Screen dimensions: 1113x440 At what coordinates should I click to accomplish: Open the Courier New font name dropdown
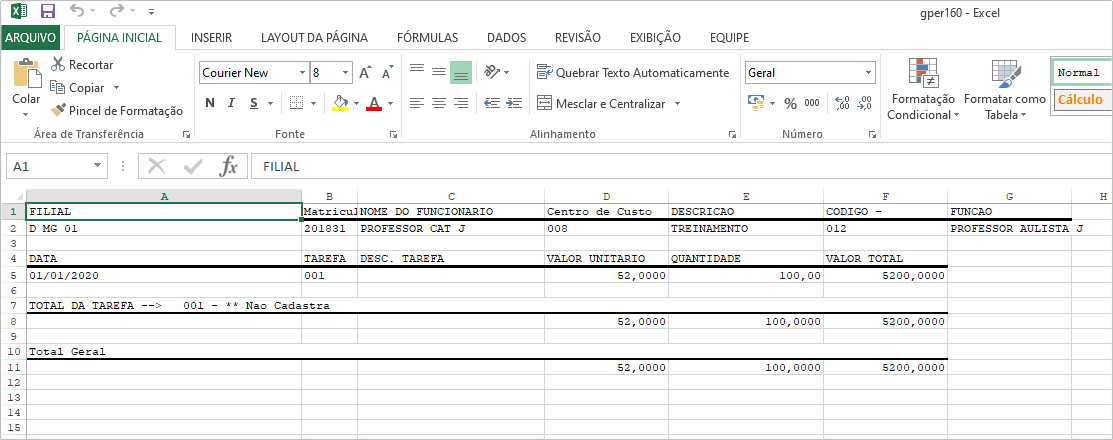click(x=302, y=72)
